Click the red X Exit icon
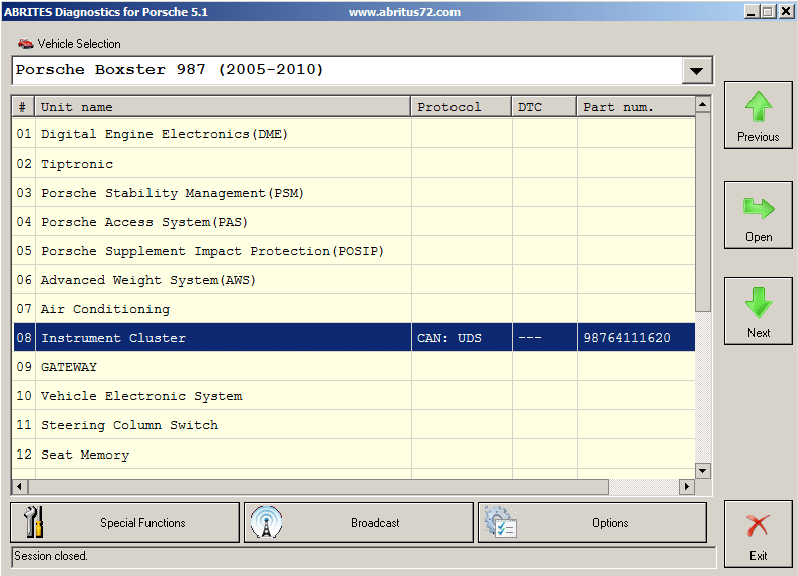Screen dimensions: 798x576 (x=758, y=526)
